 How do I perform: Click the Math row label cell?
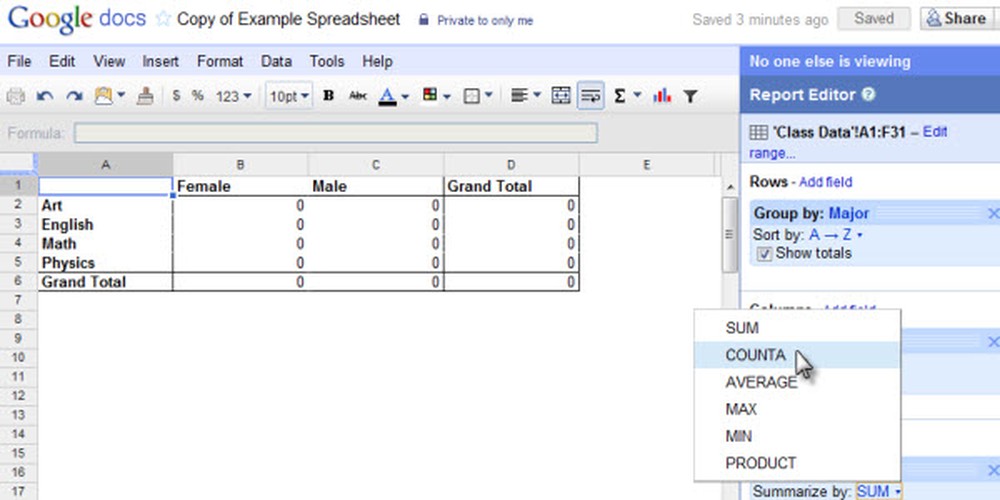coord(105,244)
